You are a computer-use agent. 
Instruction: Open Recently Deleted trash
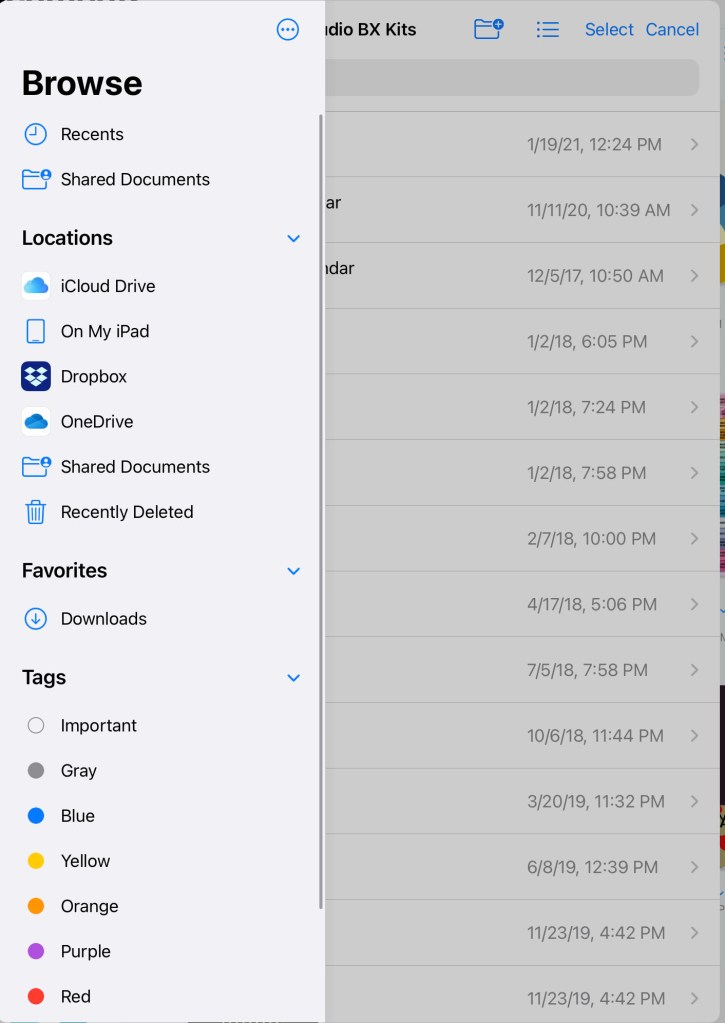coord(126,512)
